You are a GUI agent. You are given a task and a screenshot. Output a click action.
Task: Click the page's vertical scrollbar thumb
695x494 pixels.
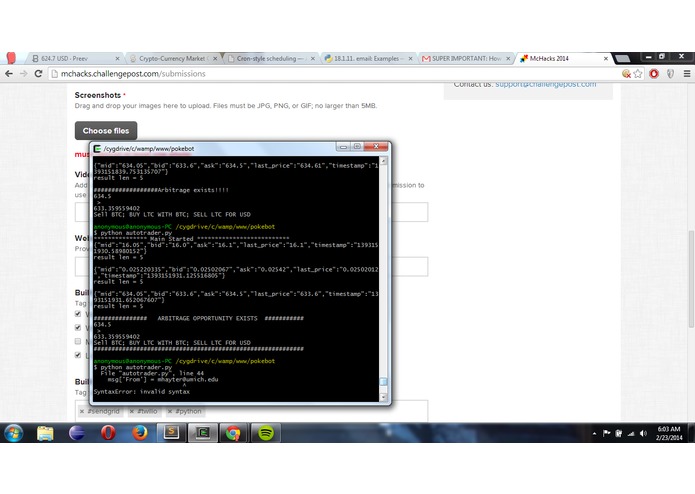pyautogui.click(x=691, y=279)
